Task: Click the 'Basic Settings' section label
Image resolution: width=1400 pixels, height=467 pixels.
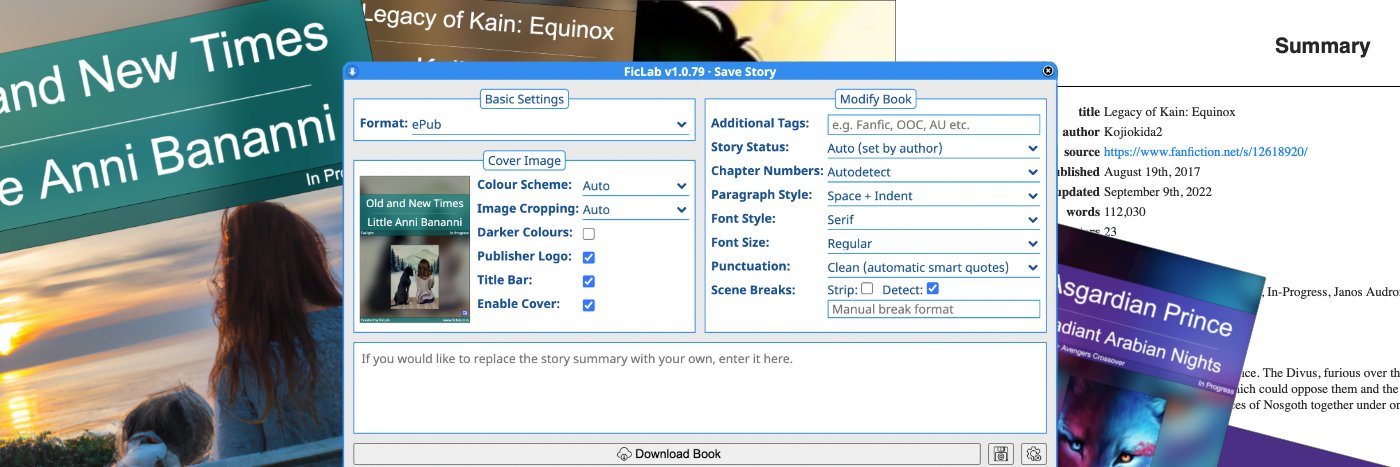Action: coord(524,99)
